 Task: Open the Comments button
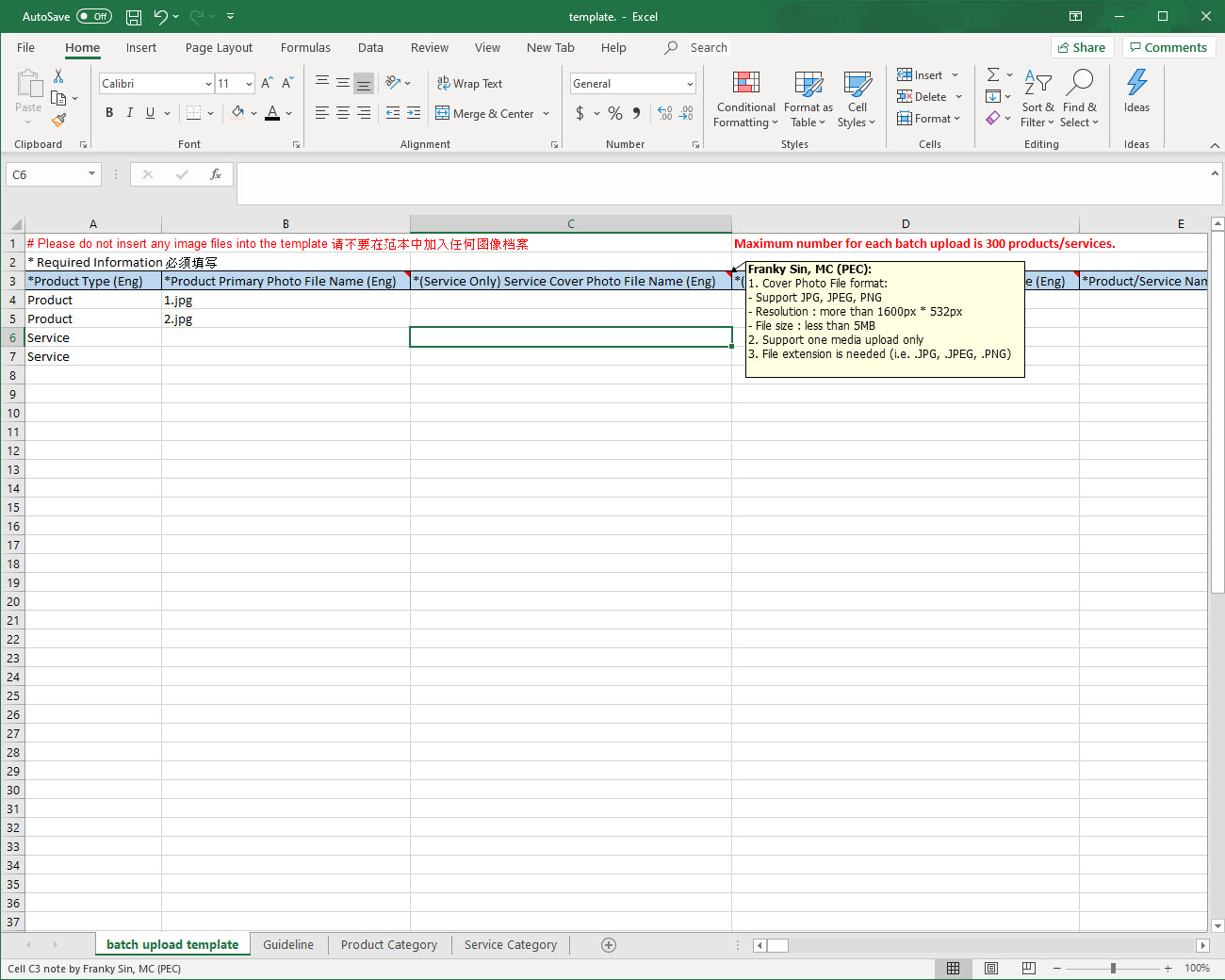1168,48
